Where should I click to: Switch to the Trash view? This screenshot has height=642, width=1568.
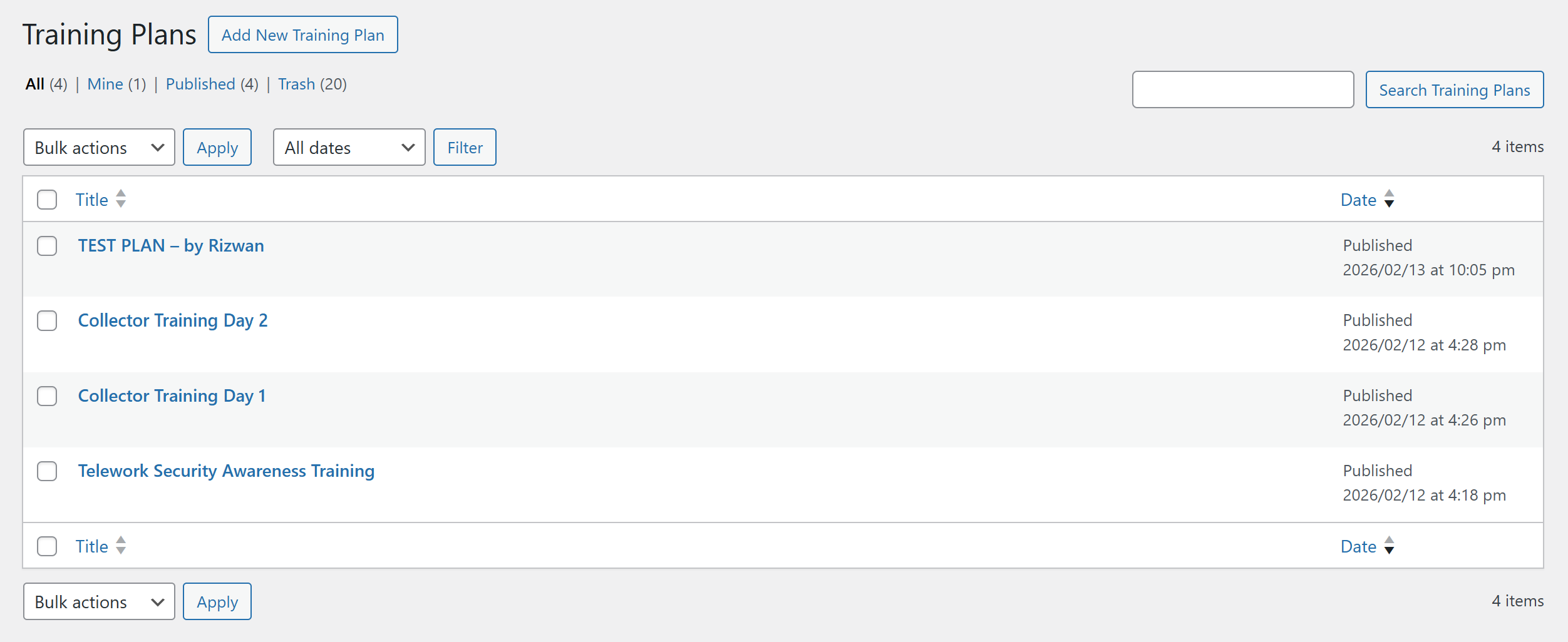(296, 84)
